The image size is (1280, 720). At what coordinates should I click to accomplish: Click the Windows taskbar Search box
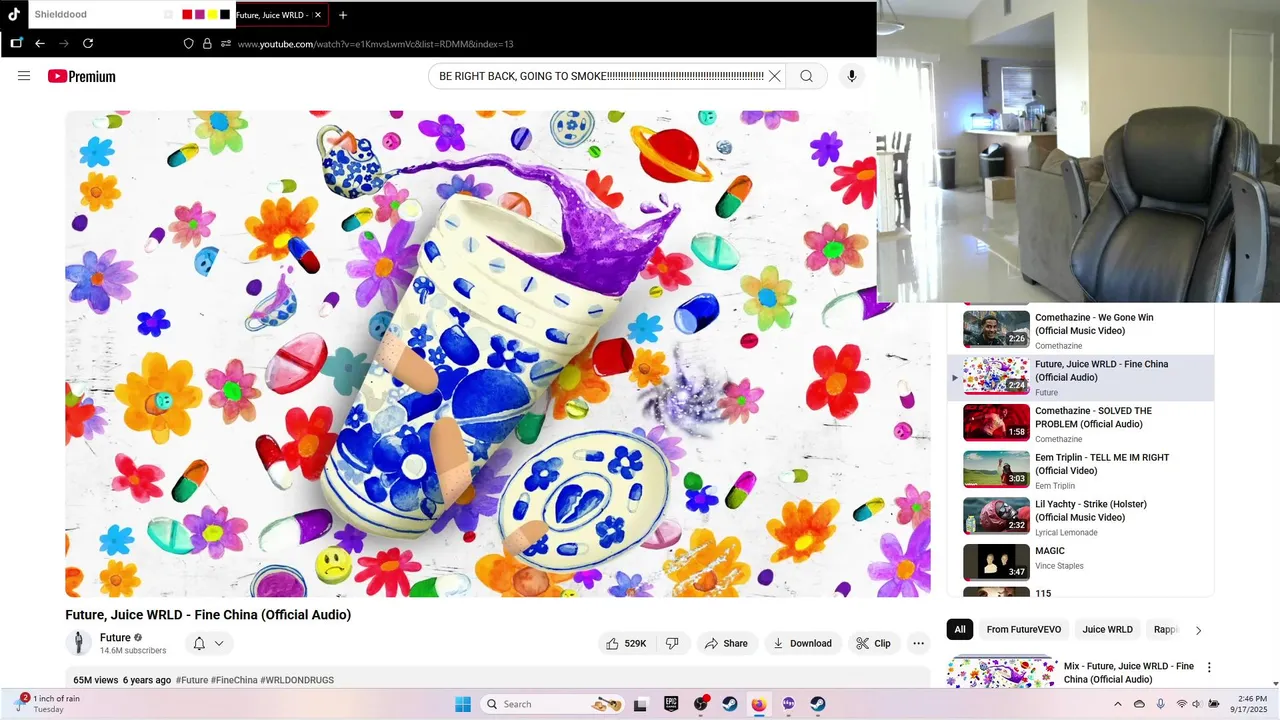pyautogui.click(x=552, y=704)
